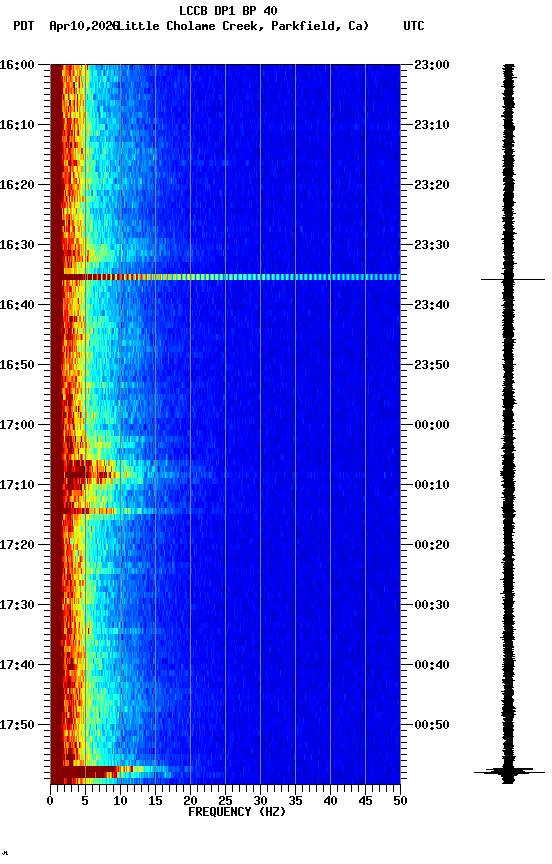Click the 'FREQUENCY (HZ)' axis title
Viewport: 552px width, 864px height.
(237, 812)
